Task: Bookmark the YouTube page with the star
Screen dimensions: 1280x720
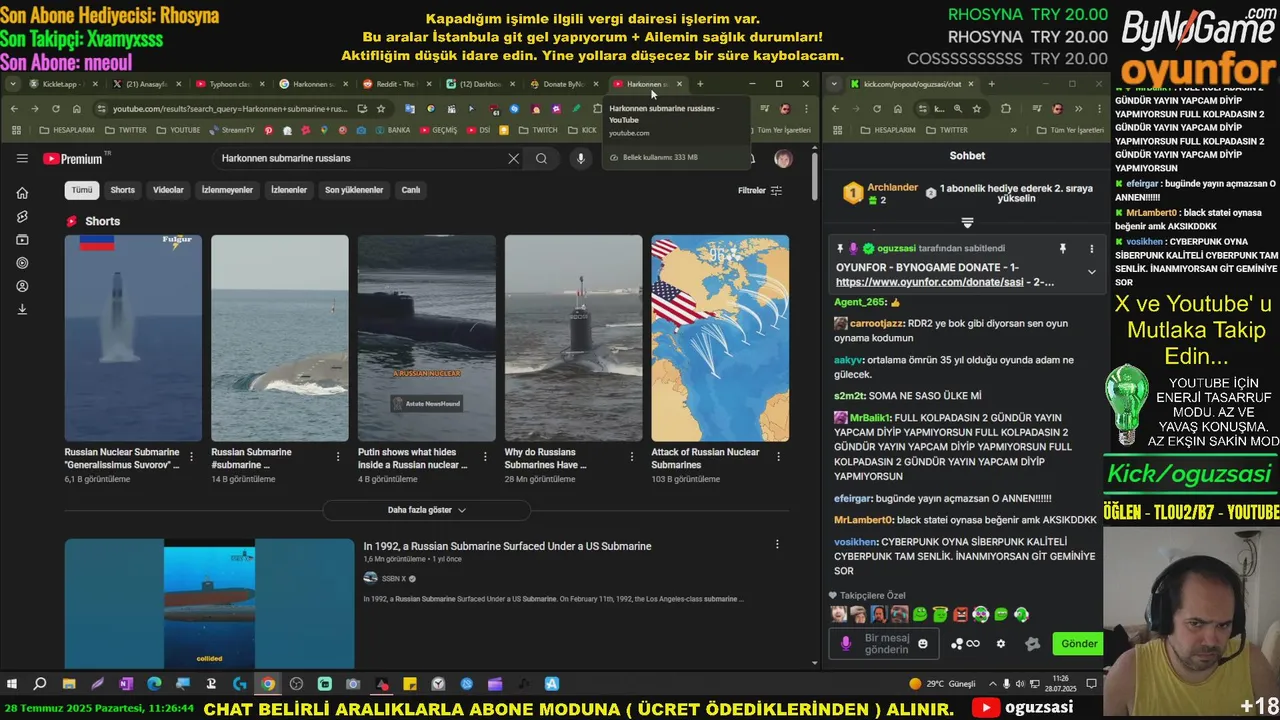Action: point(381,108)
